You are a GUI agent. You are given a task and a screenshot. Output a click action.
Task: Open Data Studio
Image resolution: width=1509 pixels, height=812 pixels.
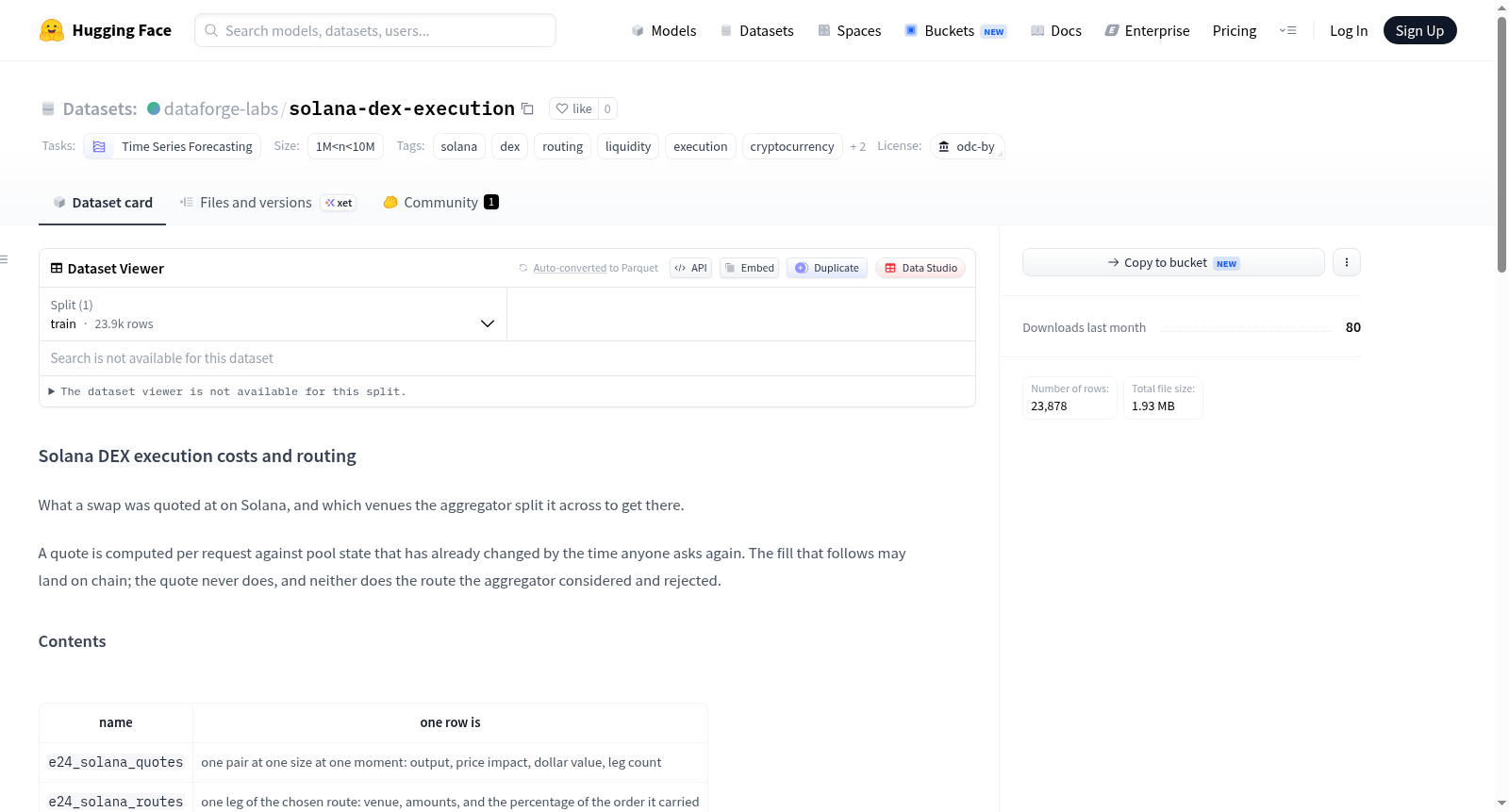coord(920,268)
